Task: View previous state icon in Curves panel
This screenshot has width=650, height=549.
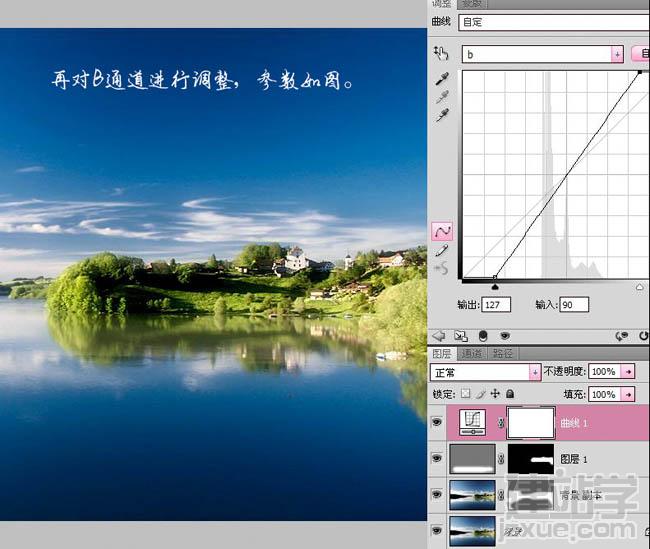Action: pyautogui.click(x=622, y=336)
